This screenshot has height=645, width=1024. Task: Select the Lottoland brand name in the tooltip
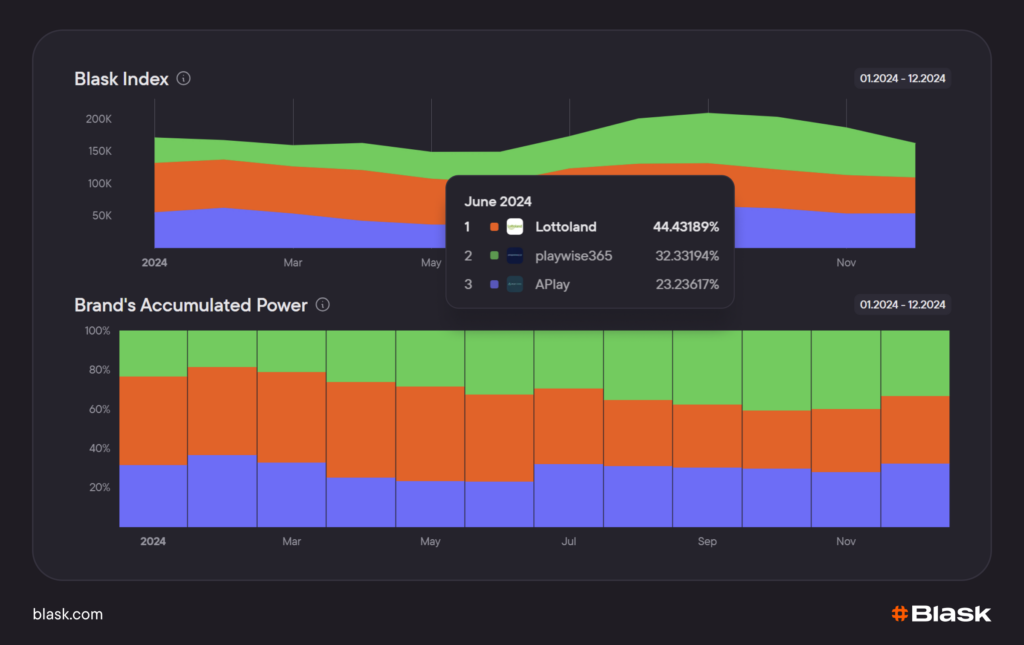566,227
